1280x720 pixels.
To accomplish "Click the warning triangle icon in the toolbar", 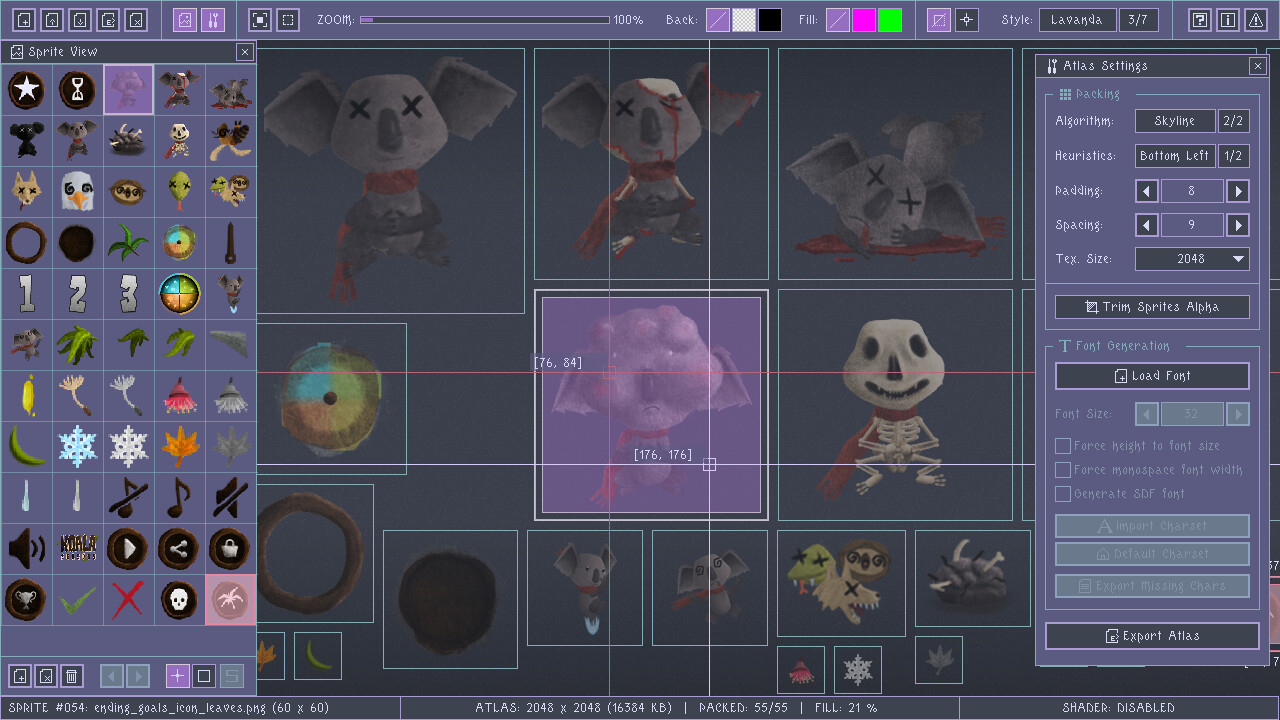I will click(x=1256, y=19).
